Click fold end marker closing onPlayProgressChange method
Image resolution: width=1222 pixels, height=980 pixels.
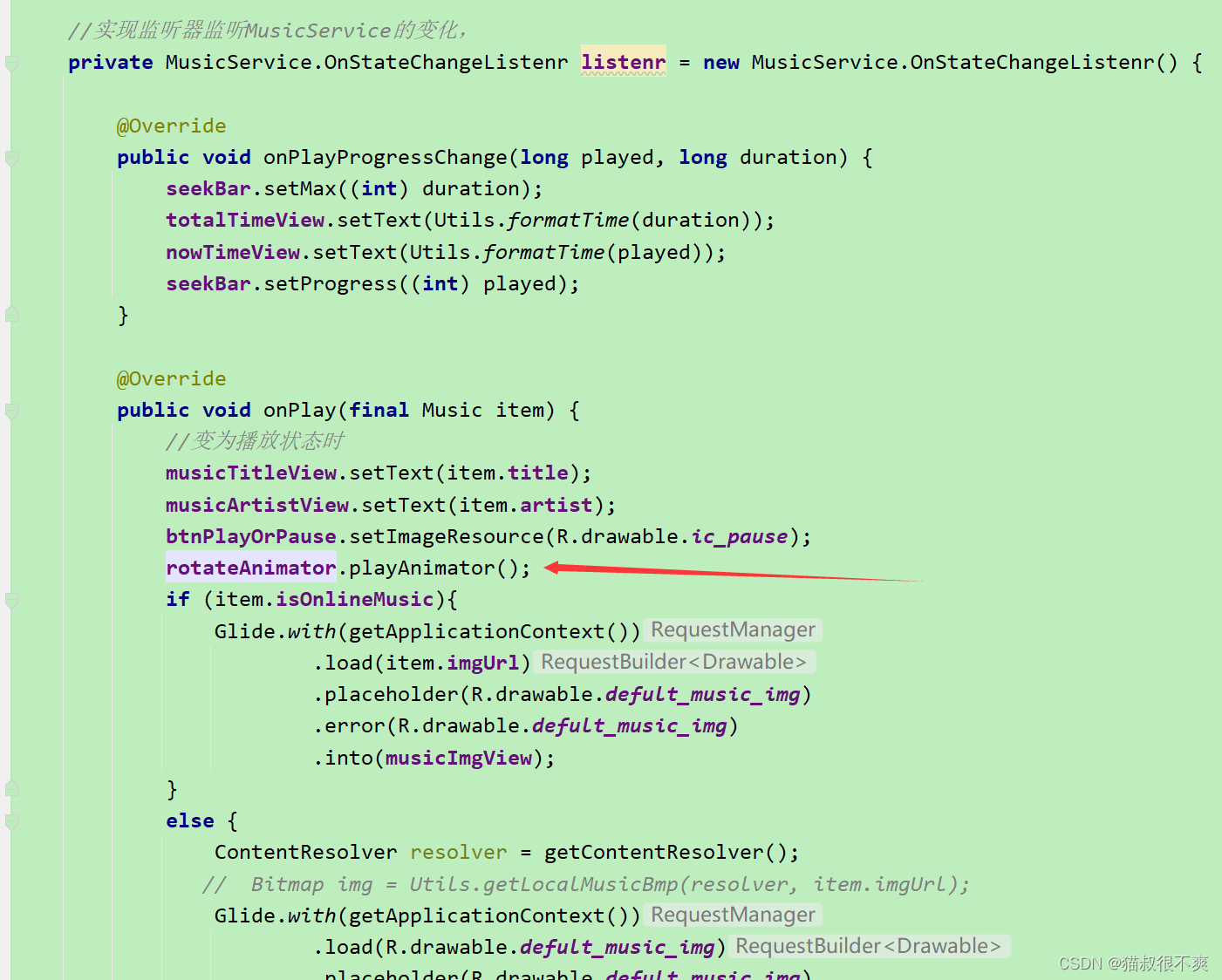pyautogui.click(x=12, y=314)
